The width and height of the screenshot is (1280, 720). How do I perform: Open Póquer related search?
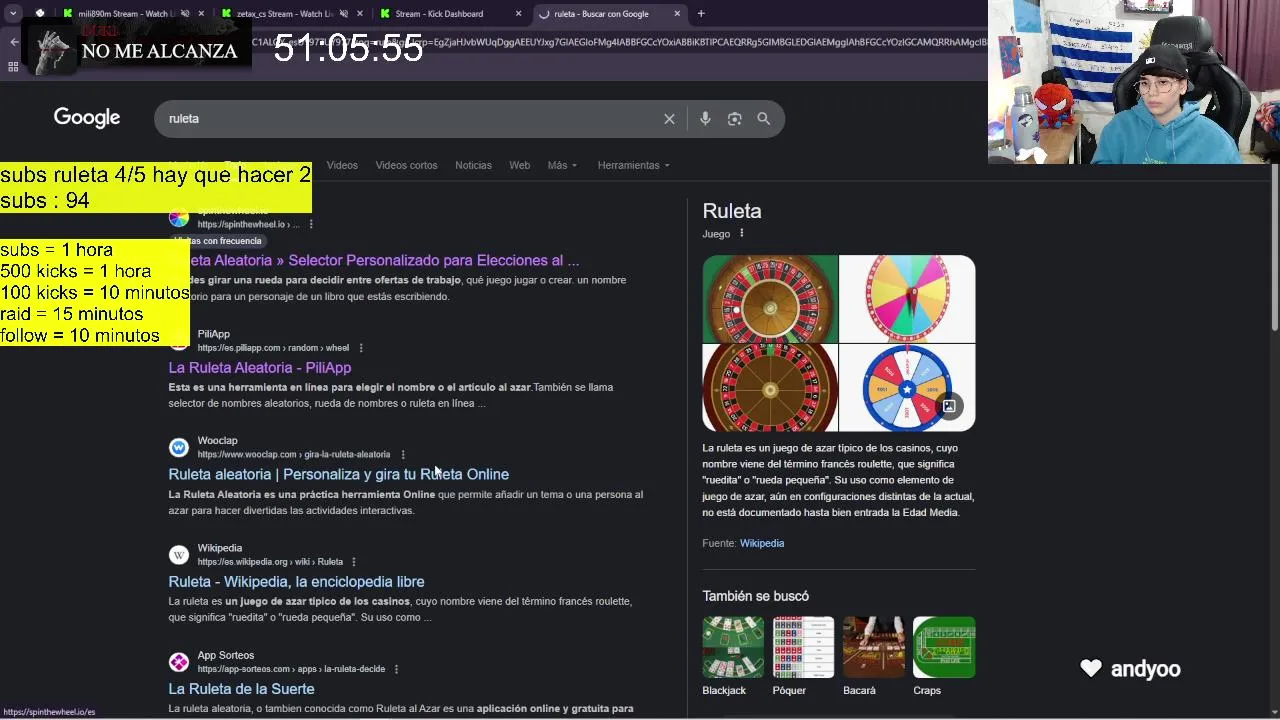803,657
